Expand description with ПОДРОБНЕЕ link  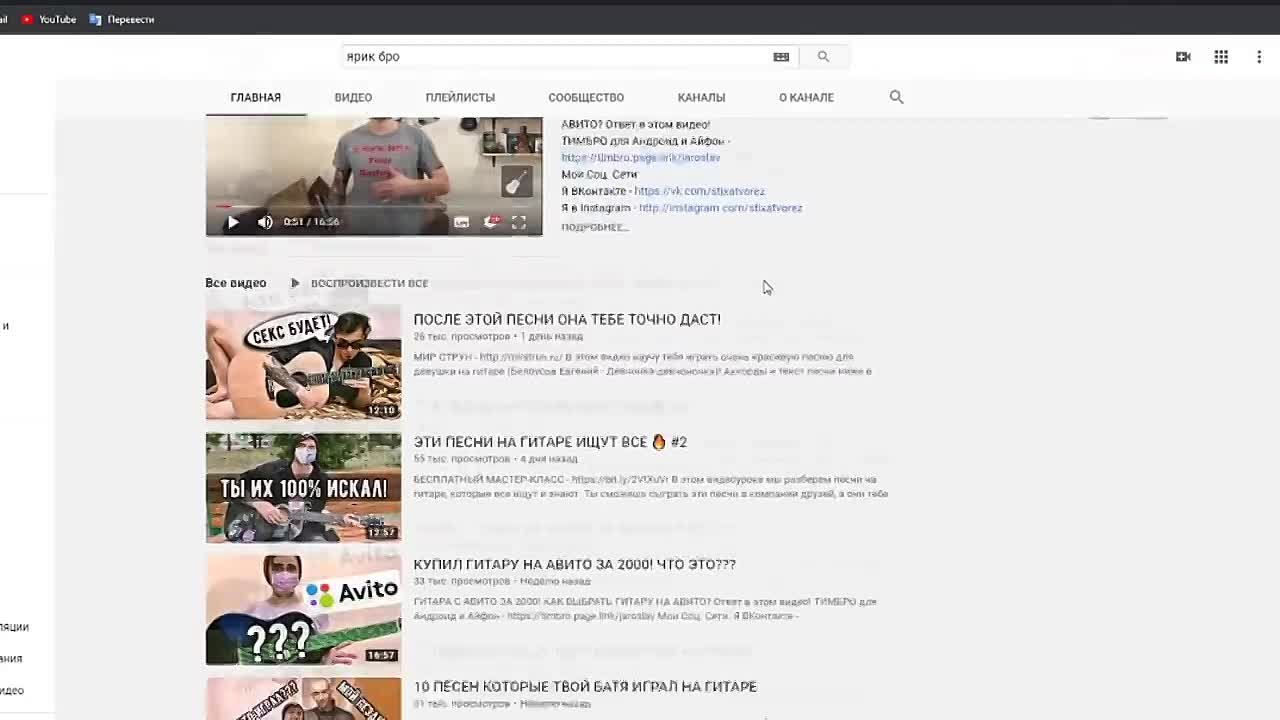point(594,227)
